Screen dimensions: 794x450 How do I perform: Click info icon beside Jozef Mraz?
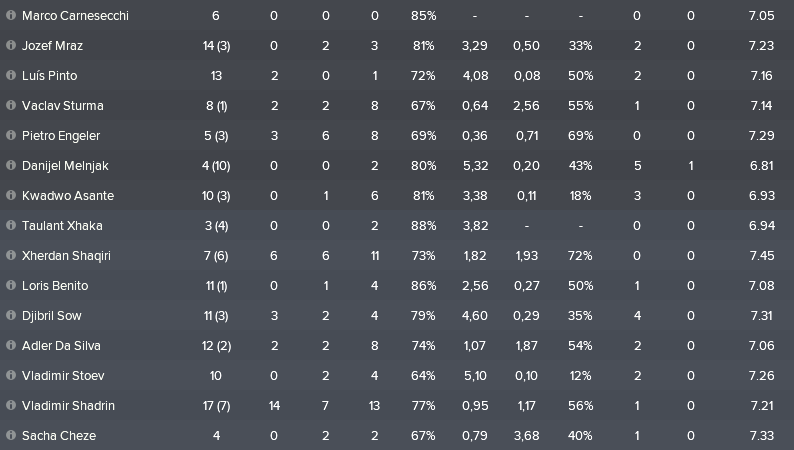tap(11, 45)
